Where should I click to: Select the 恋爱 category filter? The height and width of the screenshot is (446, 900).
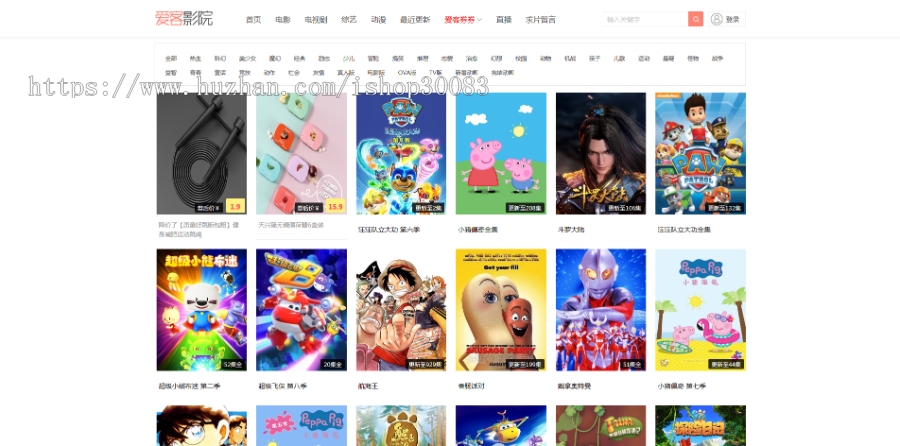click(x=447, y=59)
